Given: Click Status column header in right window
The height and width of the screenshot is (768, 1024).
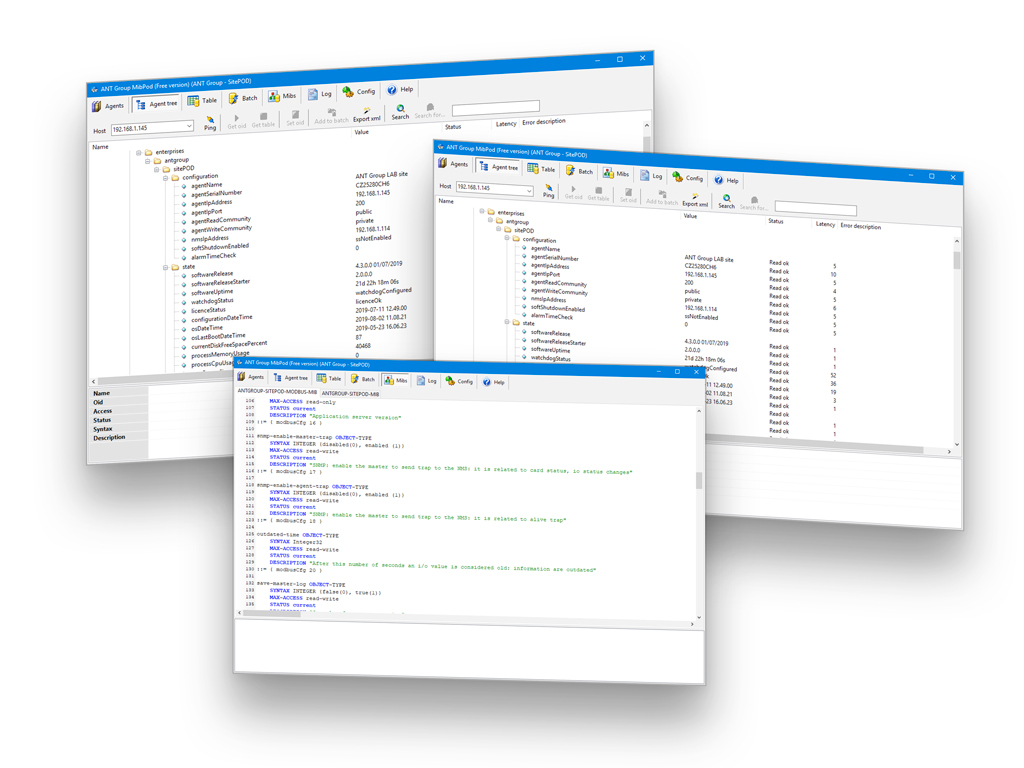Looking at the screenshot, I should tap(776, 221).
